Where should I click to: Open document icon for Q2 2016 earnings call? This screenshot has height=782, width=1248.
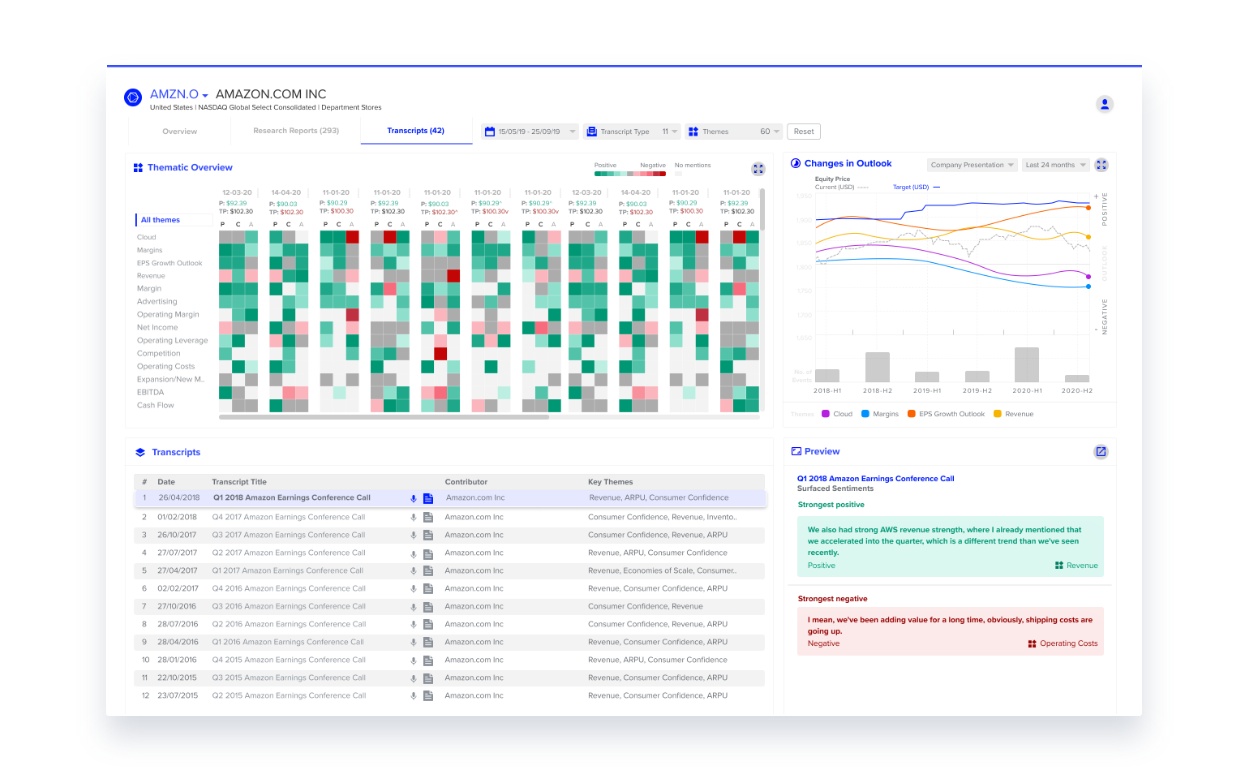(427, 624)
